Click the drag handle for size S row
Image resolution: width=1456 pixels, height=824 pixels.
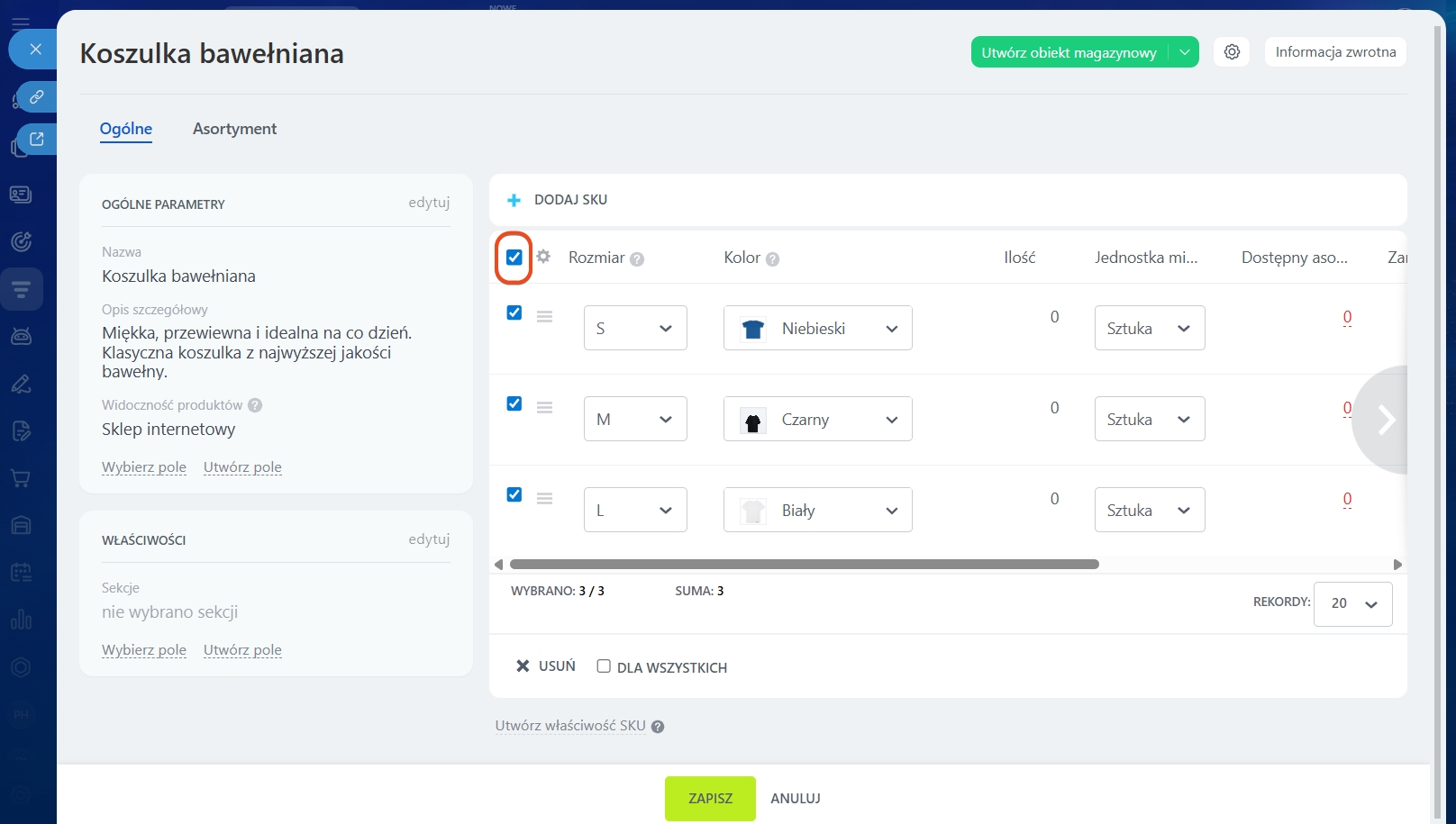click(544, 316)
